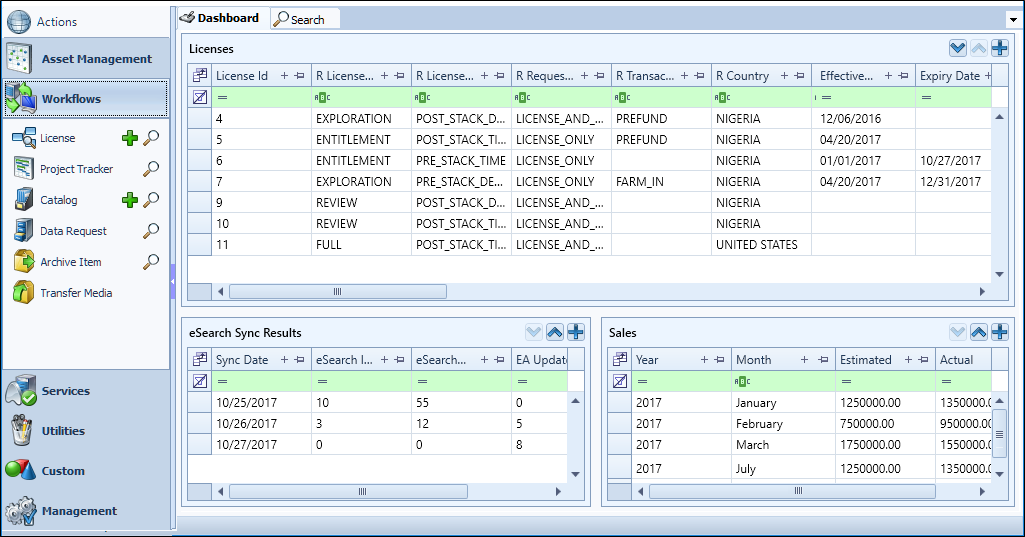1025x537 pixels.
Task: Click Licenses horizontal scrollbar thumb
Action: click(338, 291)
